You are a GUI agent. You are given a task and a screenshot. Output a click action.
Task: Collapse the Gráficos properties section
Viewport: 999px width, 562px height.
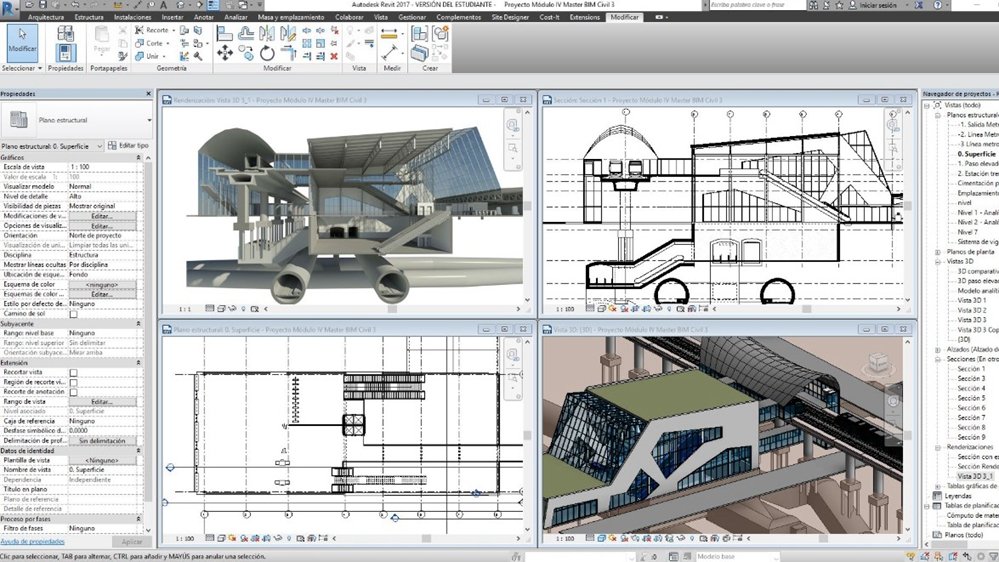click(x=138, y=157)
